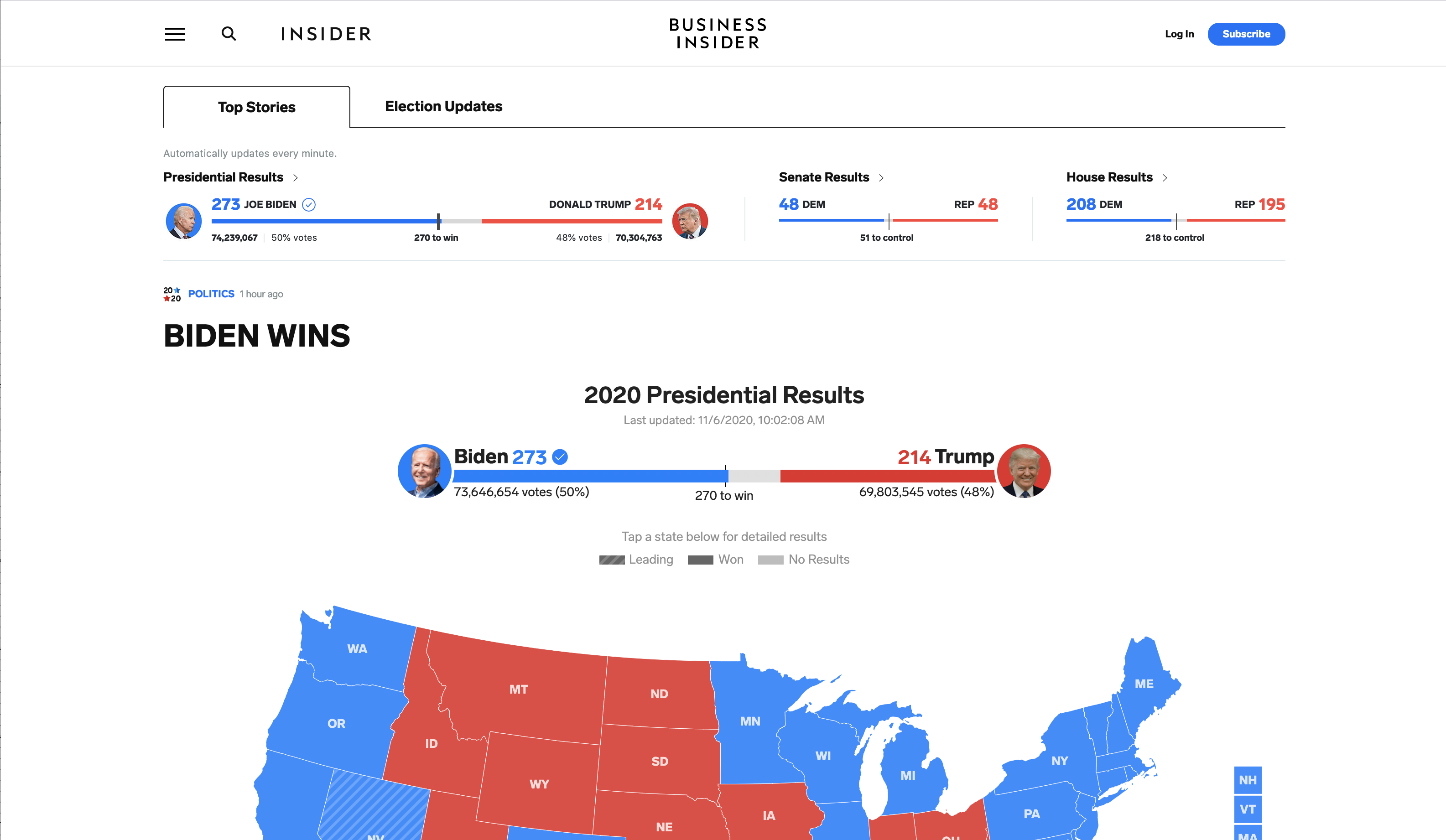Click Joe Biden's avatar in top results bar
This screenshot has width=1446, height=840.
point(184,221)
